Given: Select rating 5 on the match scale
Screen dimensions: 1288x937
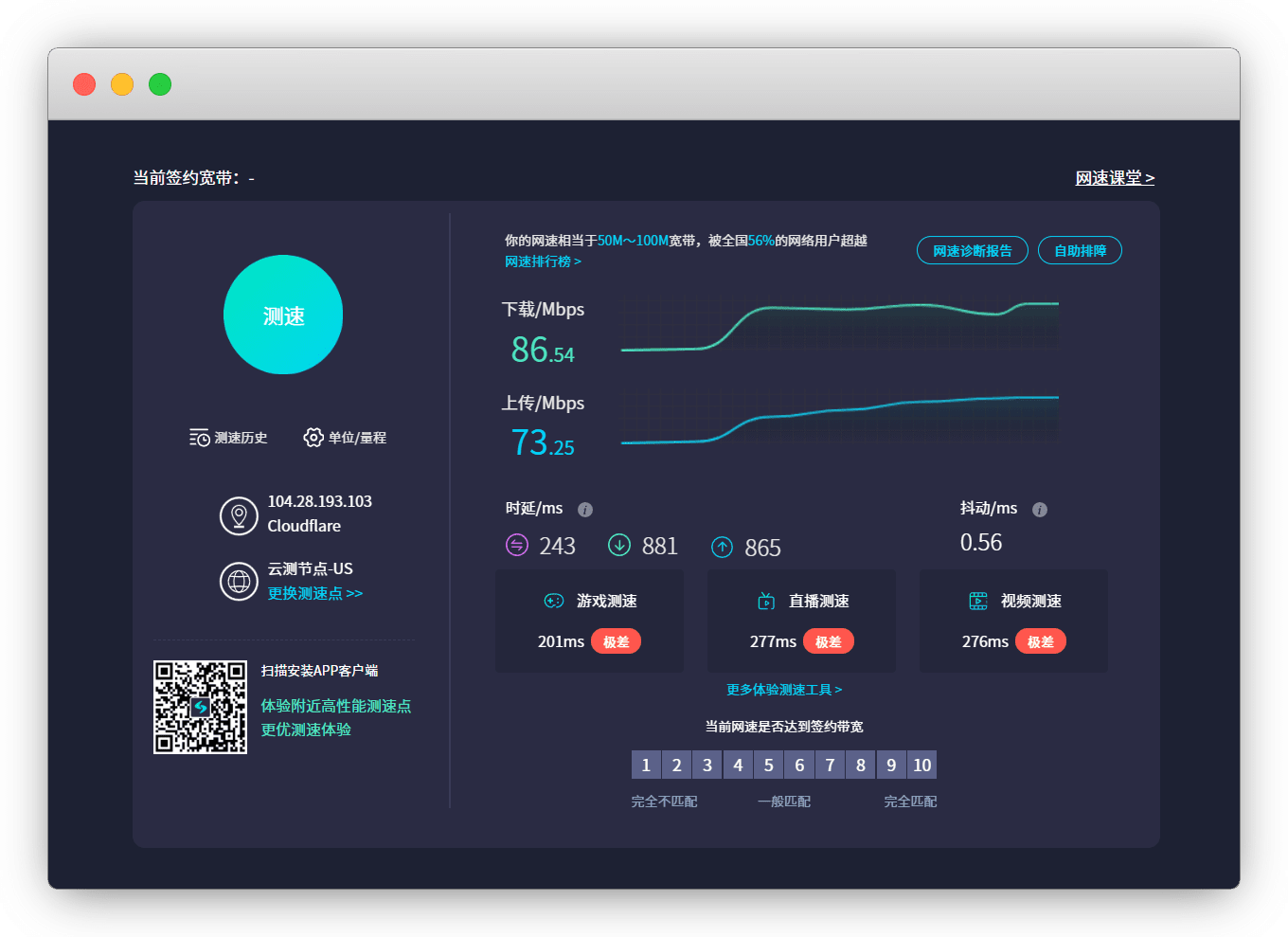Looking at the screenshot, I should [769, 765].
